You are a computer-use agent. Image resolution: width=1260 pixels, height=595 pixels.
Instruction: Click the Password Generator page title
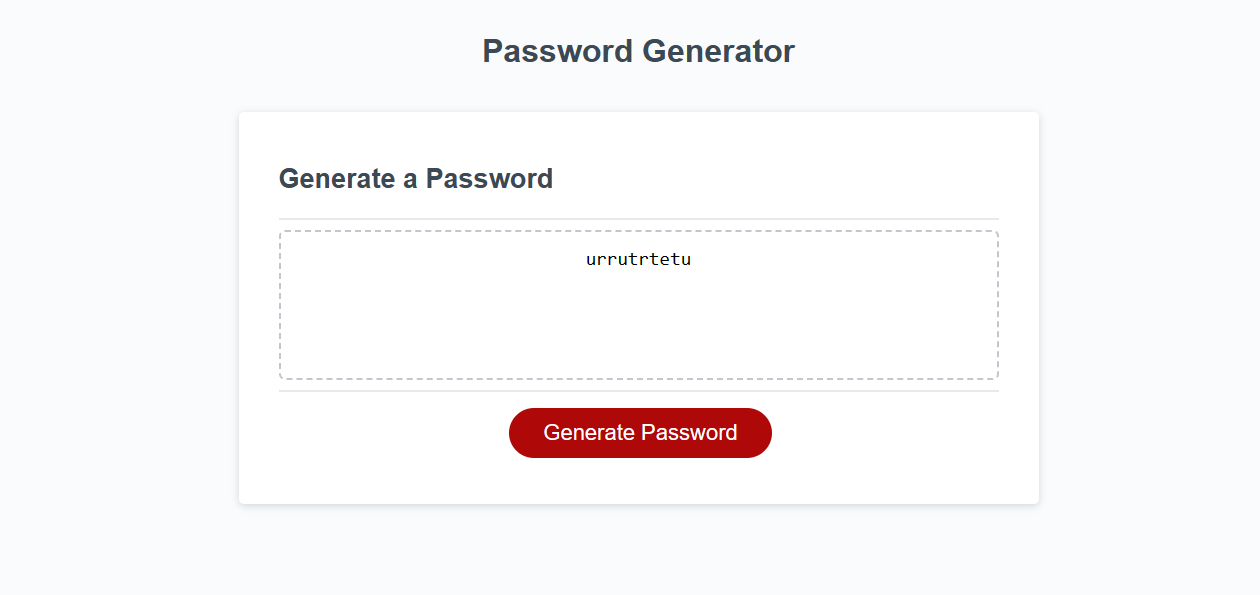click(x=639, y=51)
